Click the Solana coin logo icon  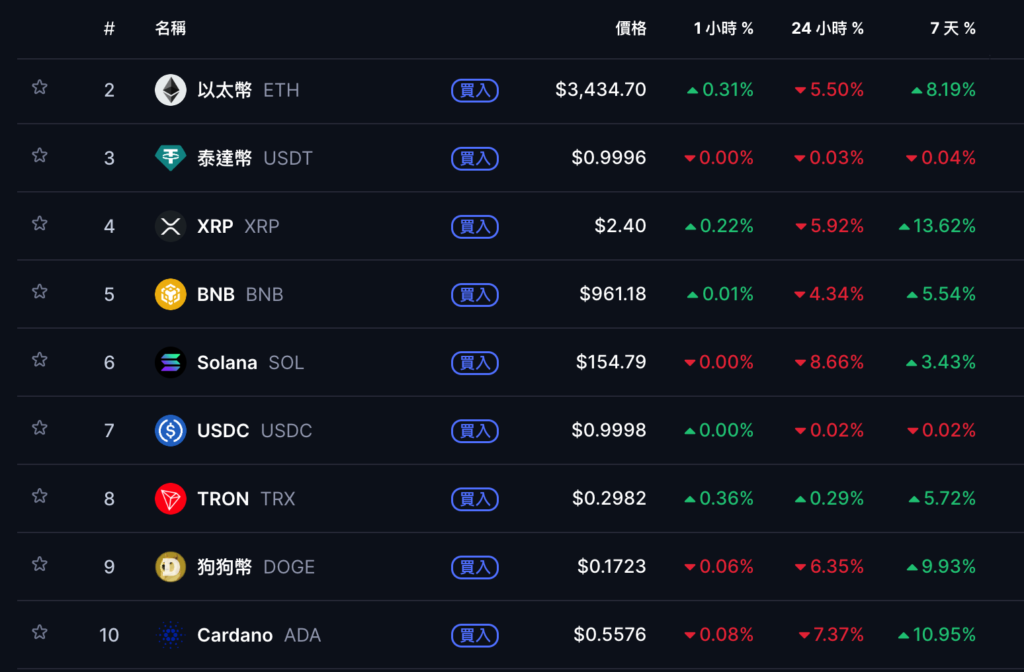(x=170, y=362)
